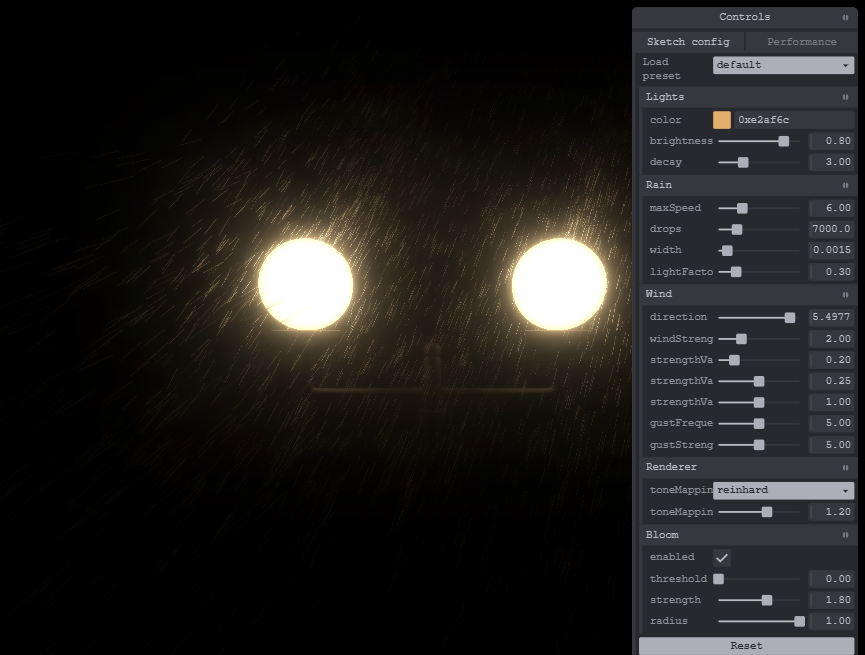Click the Renderer folder title

pos(671,467)
